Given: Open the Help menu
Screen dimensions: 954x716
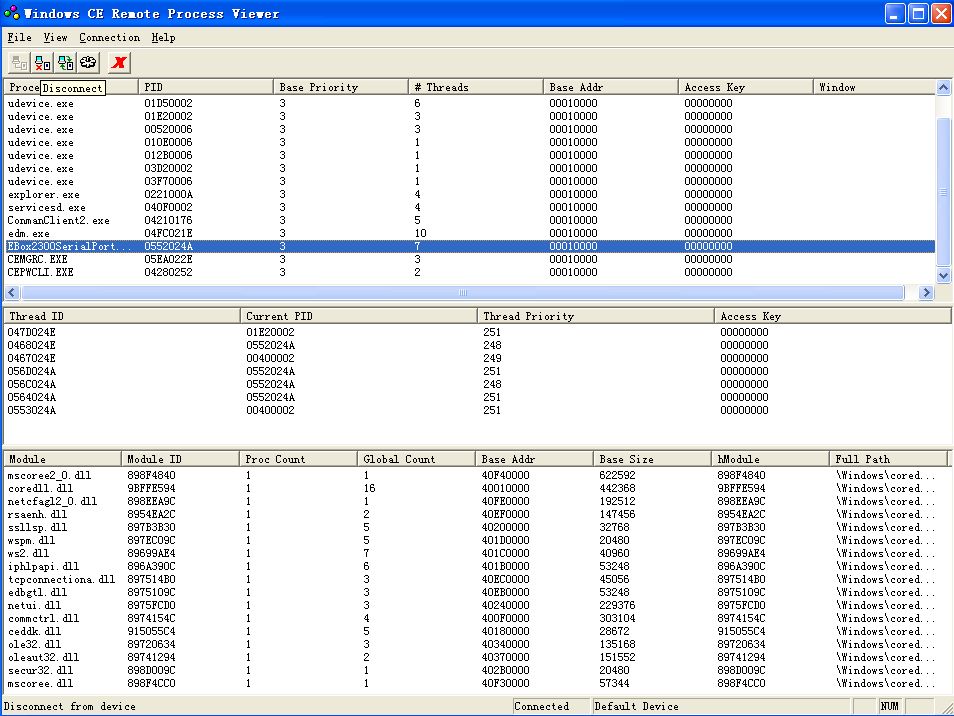Looking at the screenshot, I should point(163,38).
